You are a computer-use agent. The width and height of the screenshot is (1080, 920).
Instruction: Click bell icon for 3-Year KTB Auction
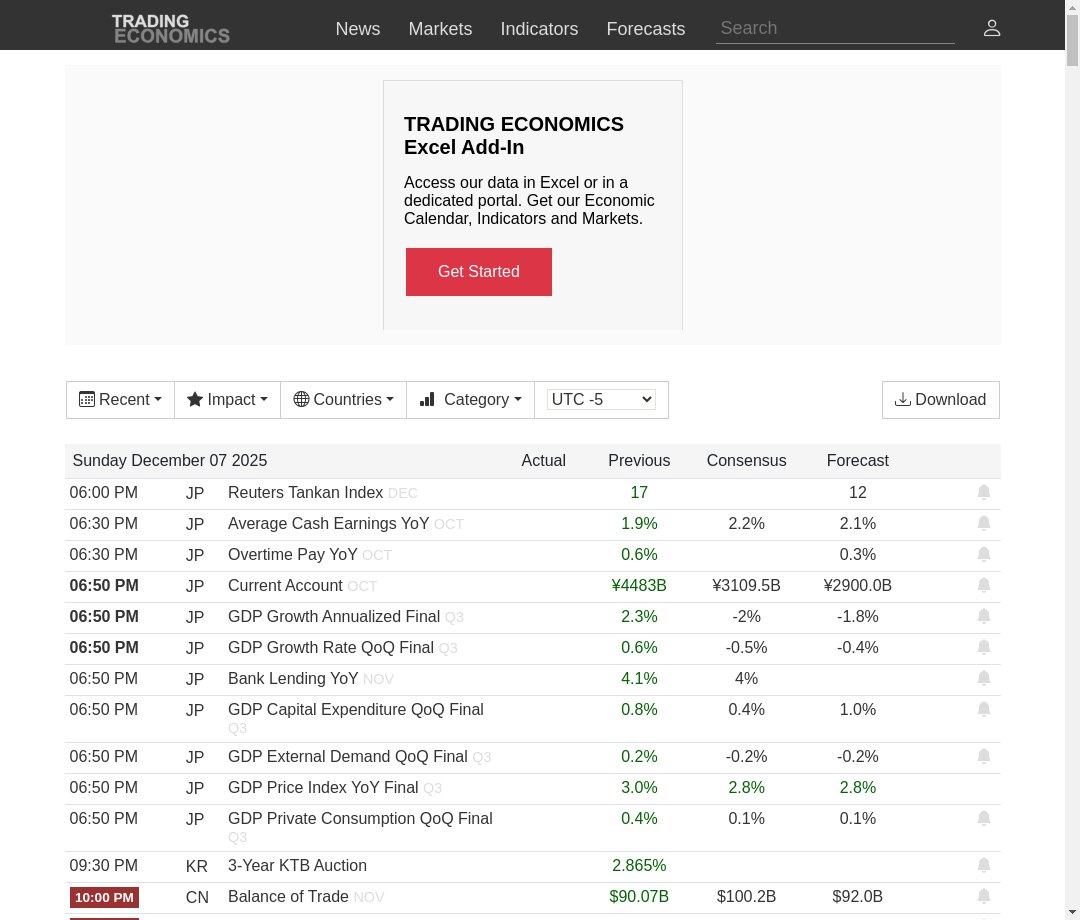point(984,865)
